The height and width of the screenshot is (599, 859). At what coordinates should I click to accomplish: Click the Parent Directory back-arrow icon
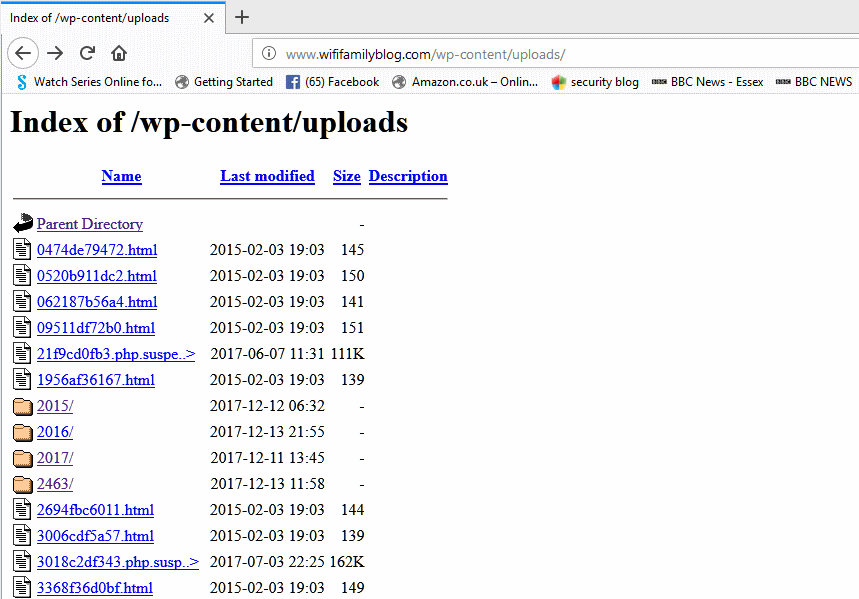point(22,223)
